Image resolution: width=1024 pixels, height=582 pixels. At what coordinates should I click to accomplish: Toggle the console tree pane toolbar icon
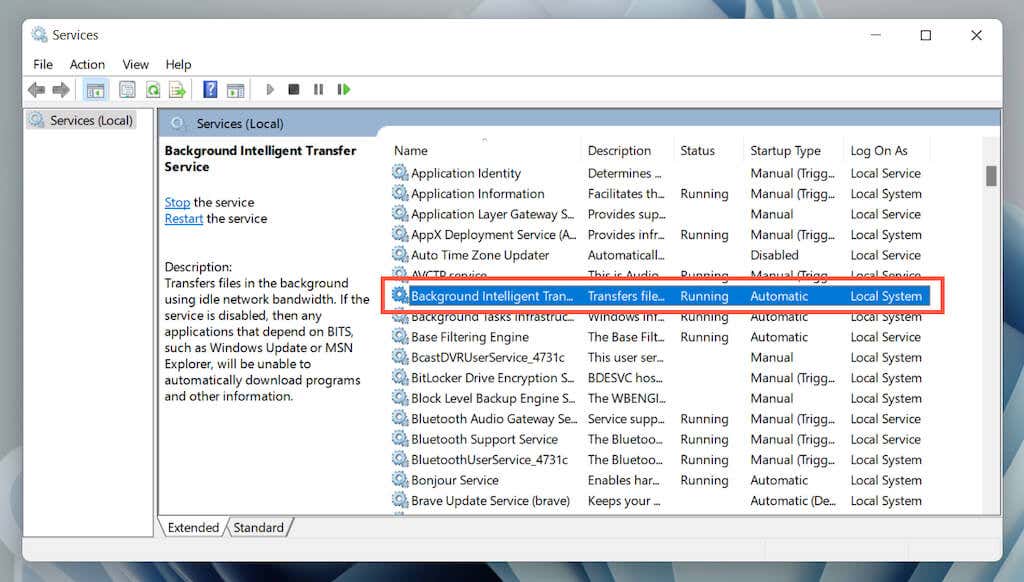95,89
